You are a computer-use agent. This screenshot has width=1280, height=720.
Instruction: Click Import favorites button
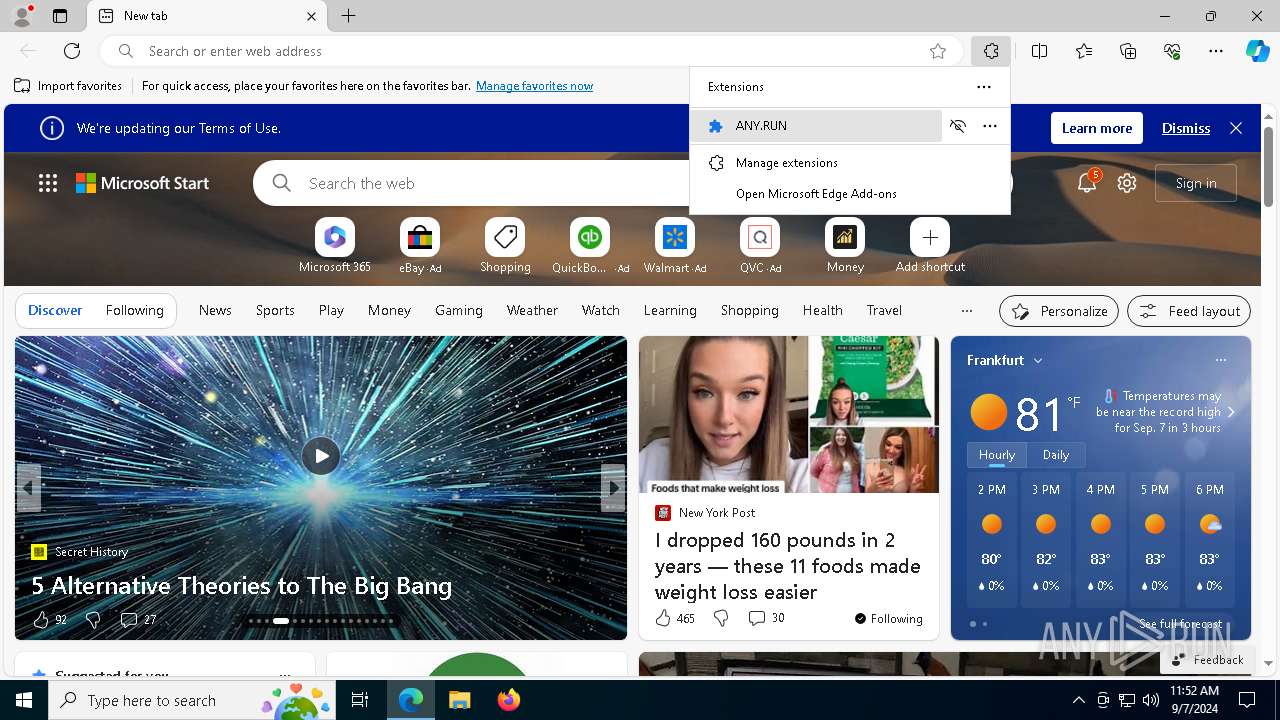click(68, 86)
